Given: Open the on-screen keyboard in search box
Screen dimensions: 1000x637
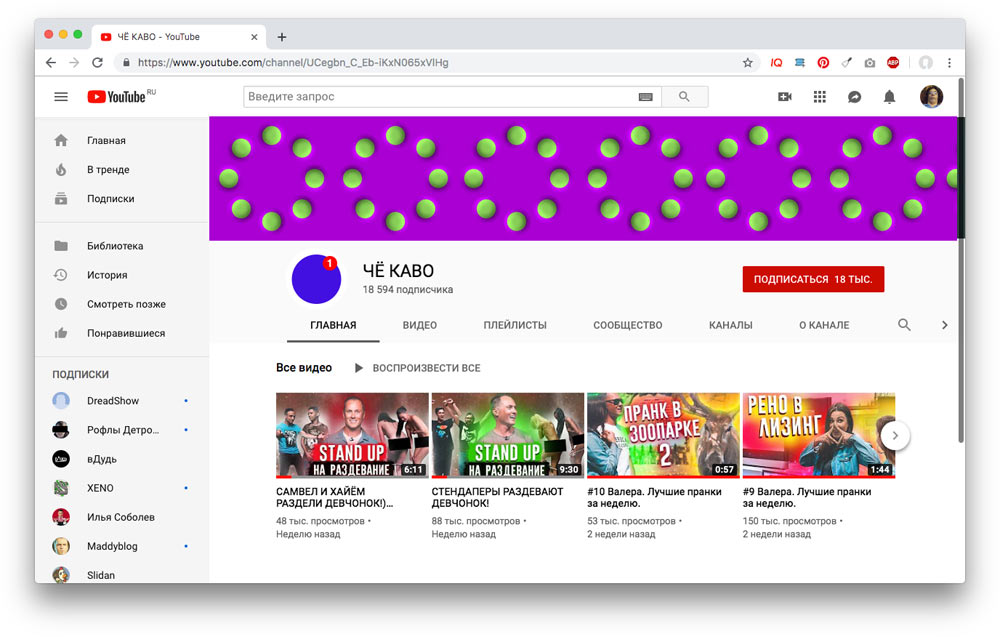Looking at the screenshot, I should click(x=645, y=97).
